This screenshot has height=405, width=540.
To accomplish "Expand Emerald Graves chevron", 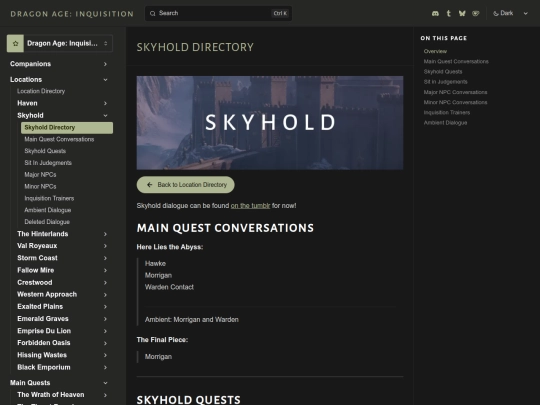I will tap(105, 319).
